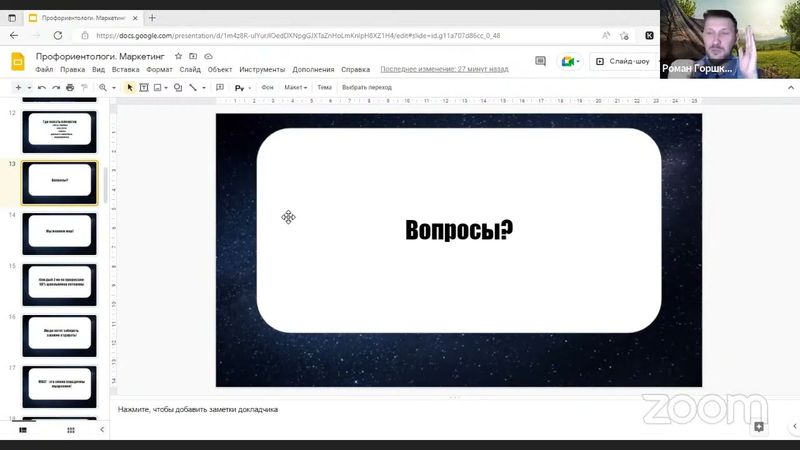Reload the page with refresh icon
The image size is (800, 450).
[58, 36]
